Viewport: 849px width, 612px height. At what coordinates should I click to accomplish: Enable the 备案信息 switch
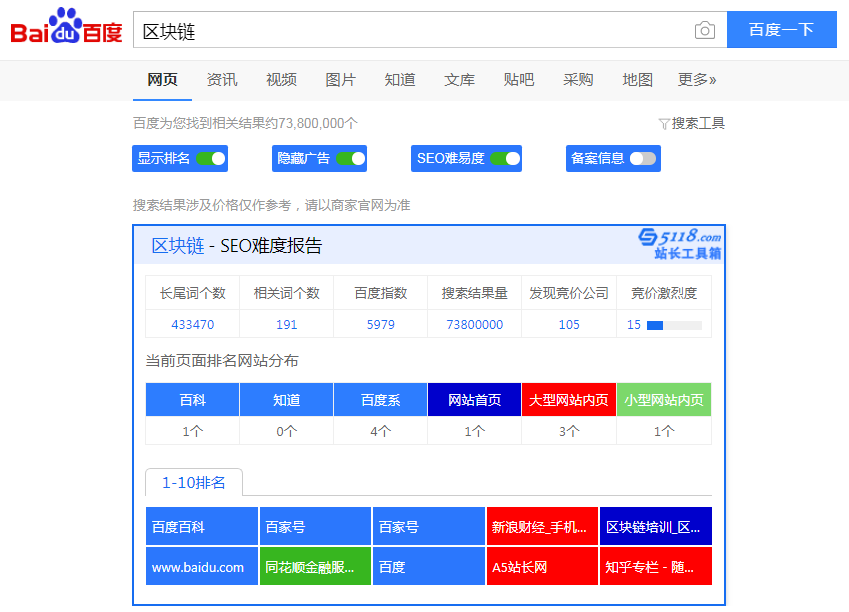pyautogui.click(x=643, y=159)
